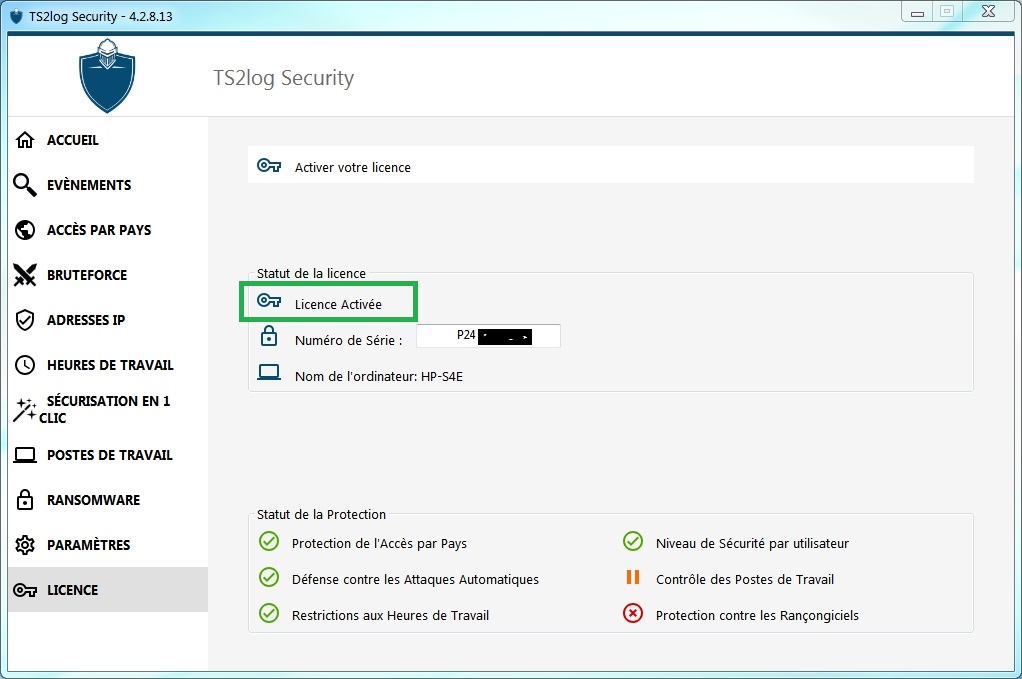
Task: Open the Adresses IP page
Action: click(108, 320)
